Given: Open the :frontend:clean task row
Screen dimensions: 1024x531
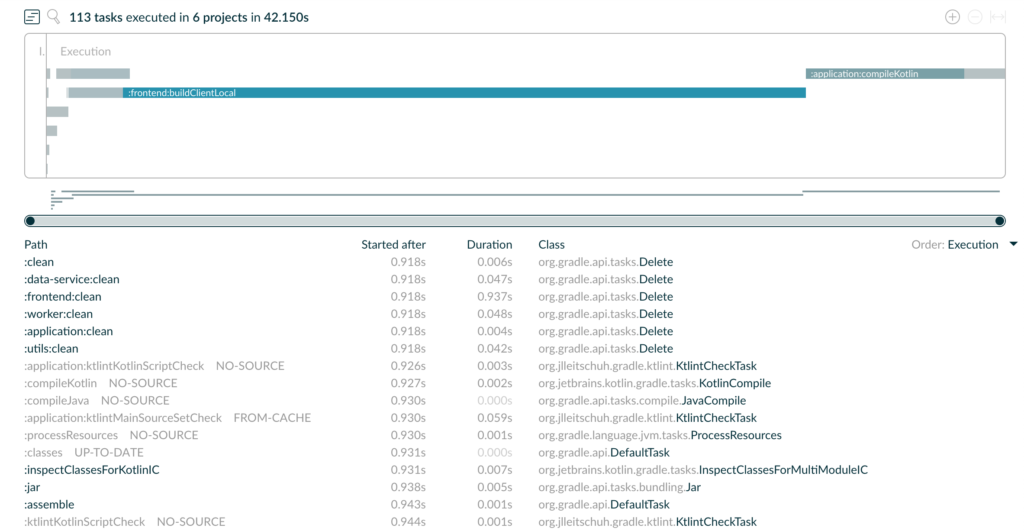Looking at the screenshot, I should coord(63,297).
